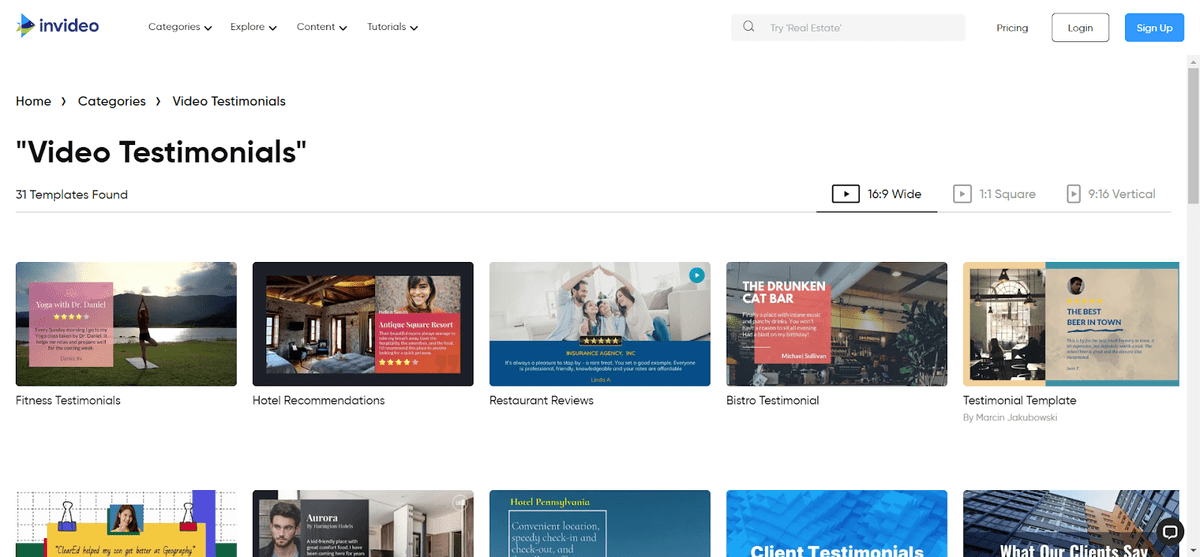1200x557 pixels.
Task: Click play badge on Restaurant Reviews thumbnail
Action: coord(696,276)
